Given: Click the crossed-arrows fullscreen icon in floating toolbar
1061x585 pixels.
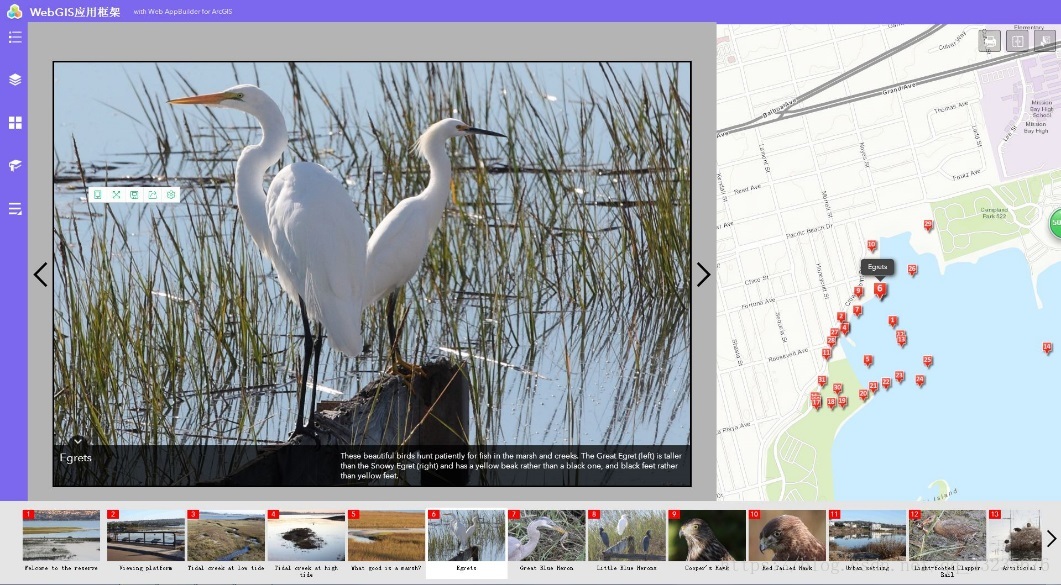Looking at the screenshot, I should [116, 195].
